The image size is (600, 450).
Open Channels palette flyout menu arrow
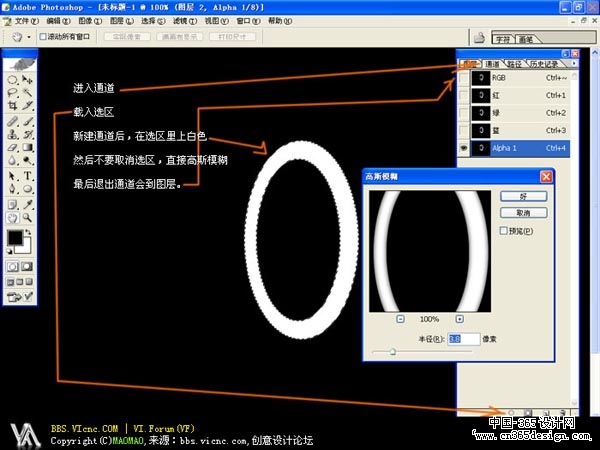tap(574, 63)
